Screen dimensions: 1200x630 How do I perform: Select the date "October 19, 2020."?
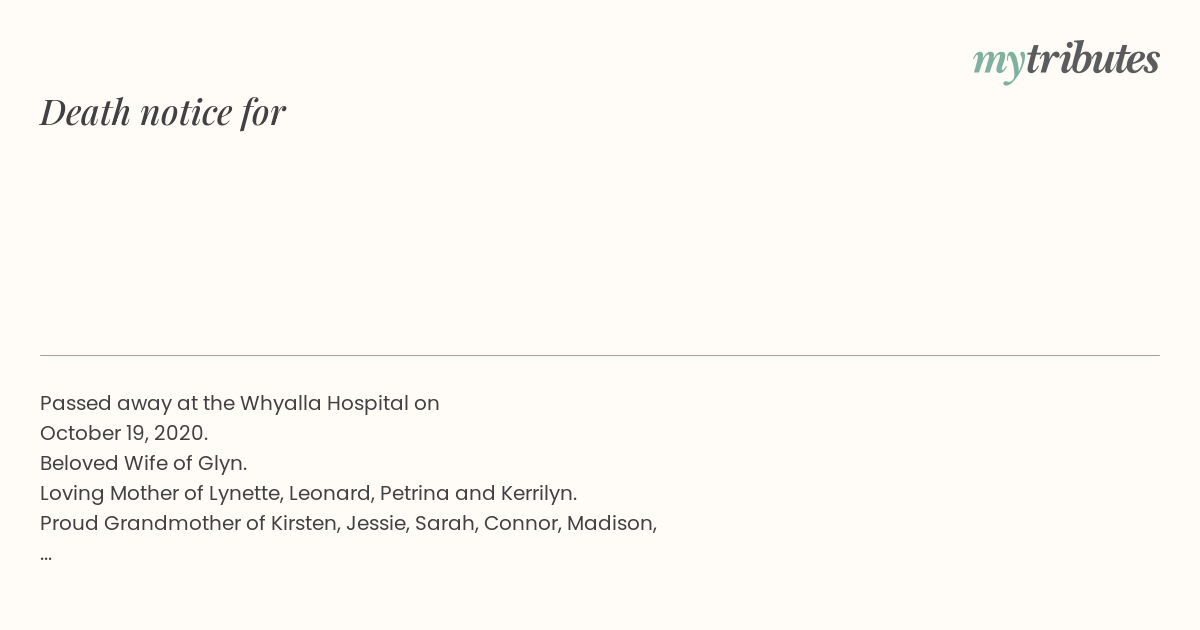point(124,433)
